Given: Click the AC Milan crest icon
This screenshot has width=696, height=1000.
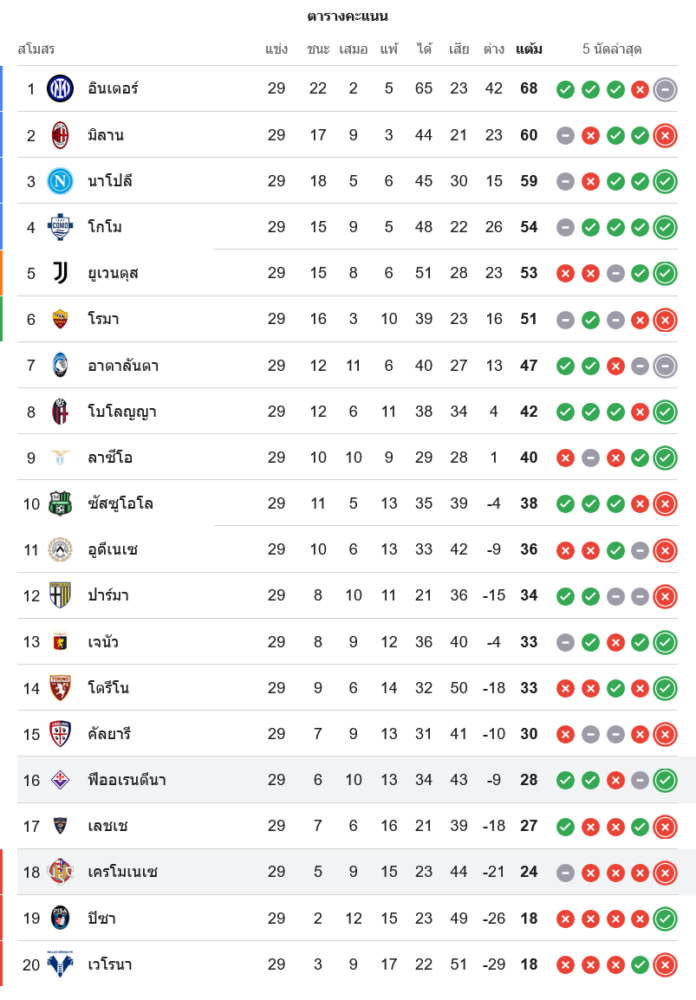Looking at the screenshot, I should [60, 135].
